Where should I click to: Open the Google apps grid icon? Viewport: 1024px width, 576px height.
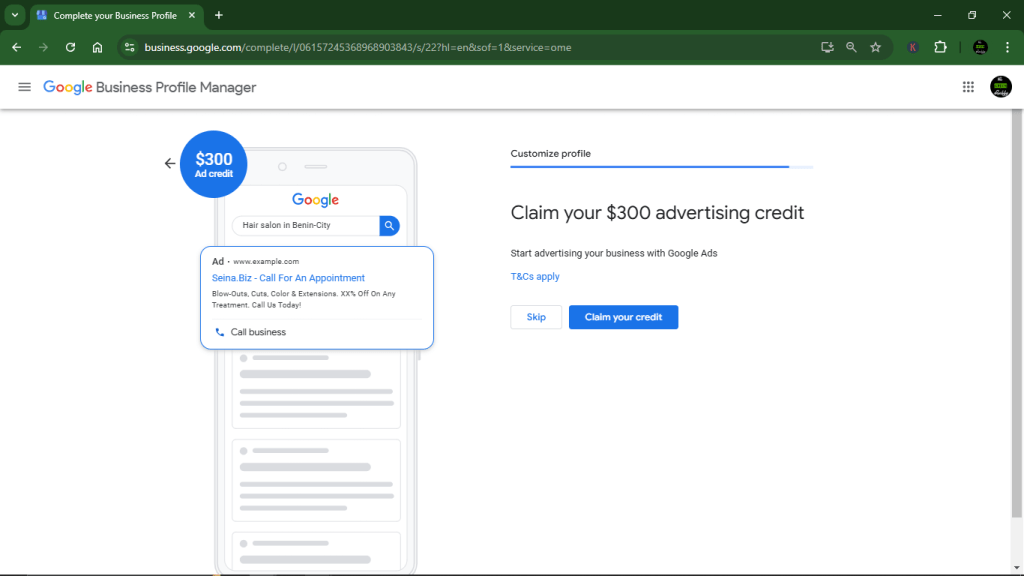tap(968, 87)
